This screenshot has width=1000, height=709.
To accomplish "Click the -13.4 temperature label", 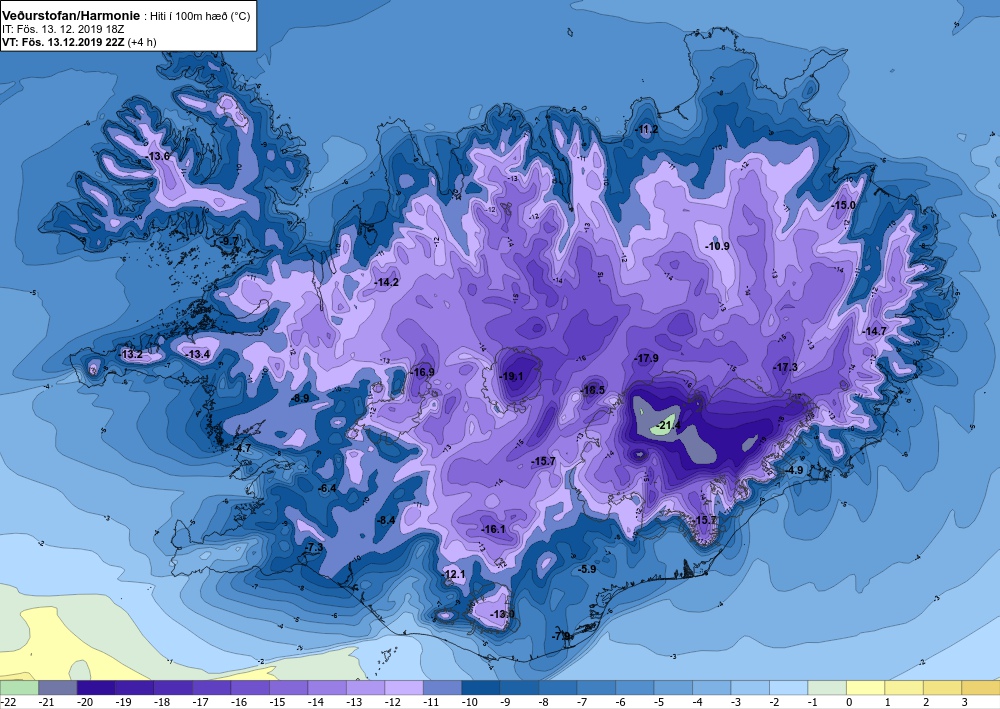I will pyautogui.click(x=198, y=354).
